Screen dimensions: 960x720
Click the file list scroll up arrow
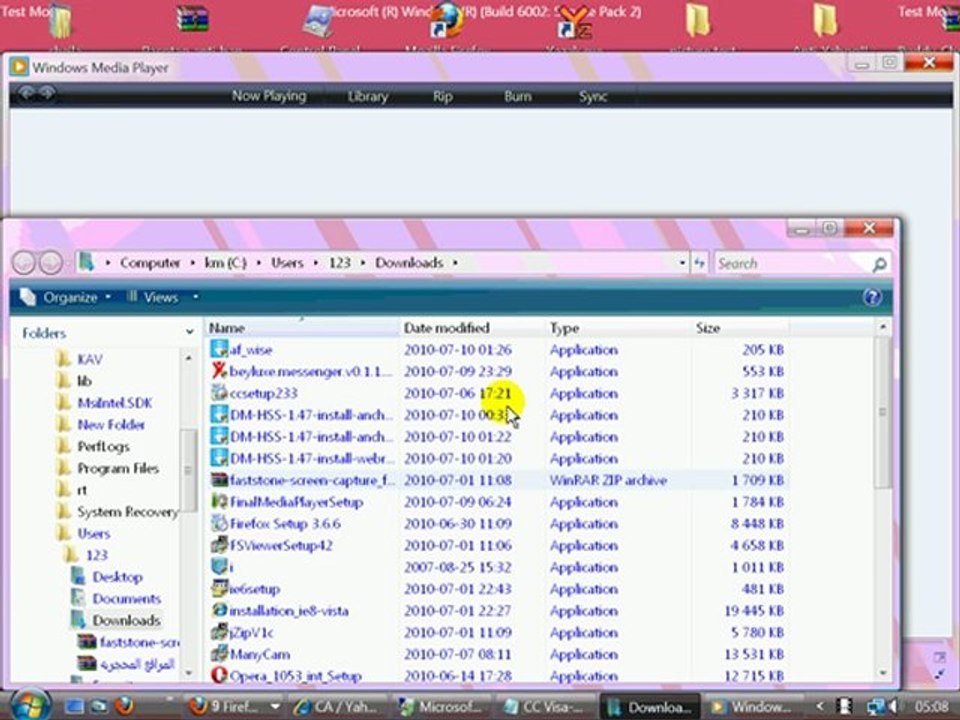[882, 328]
